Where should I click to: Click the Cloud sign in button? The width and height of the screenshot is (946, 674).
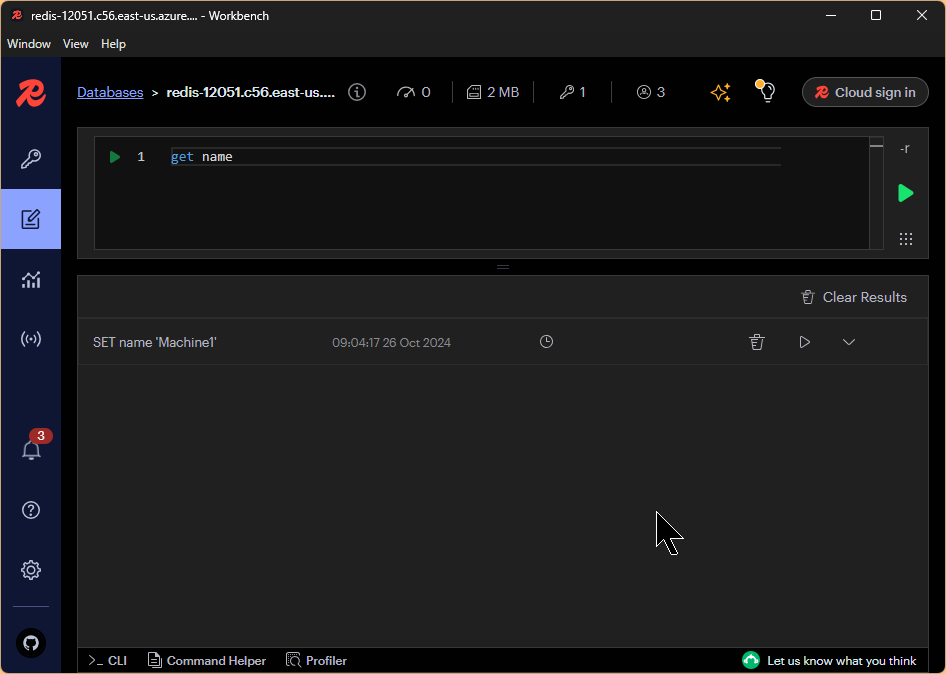click(x=865, y=92)
